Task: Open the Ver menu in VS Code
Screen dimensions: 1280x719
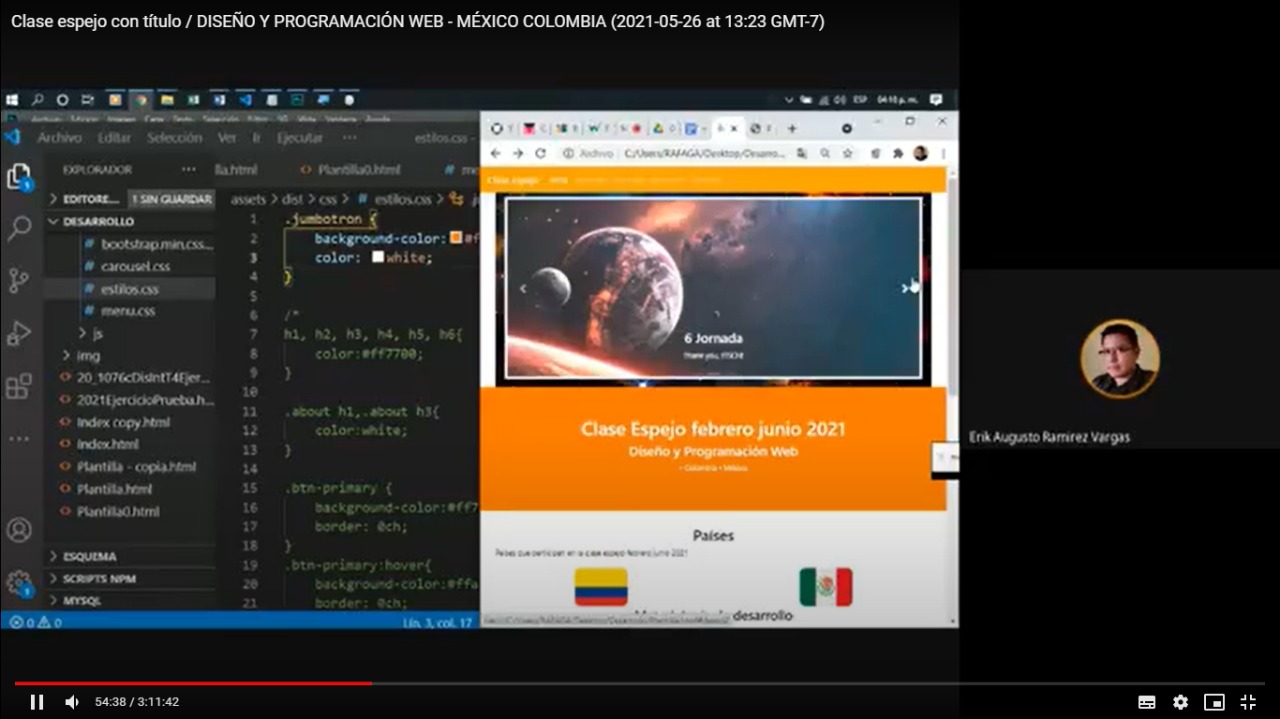Action: [227, 138]
